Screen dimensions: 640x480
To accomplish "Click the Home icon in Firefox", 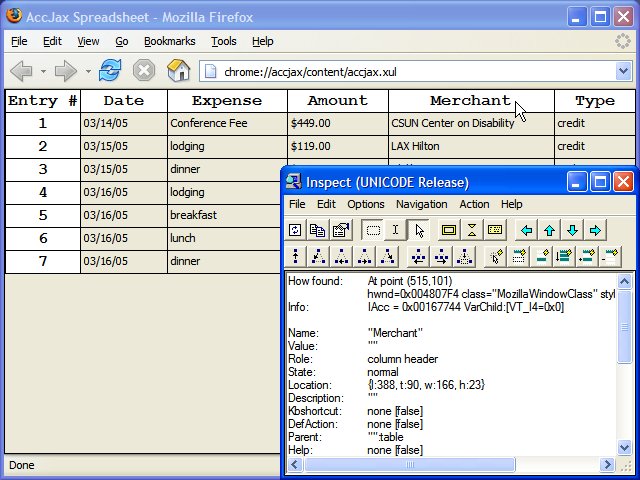I will pos(178,70).
